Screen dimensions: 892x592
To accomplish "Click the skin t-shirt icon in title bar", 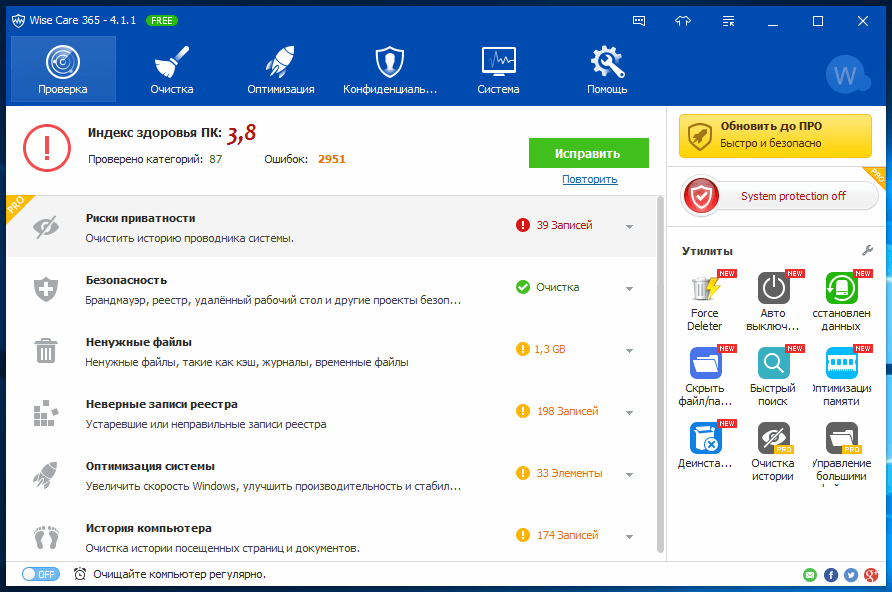I will pos(683,21).
